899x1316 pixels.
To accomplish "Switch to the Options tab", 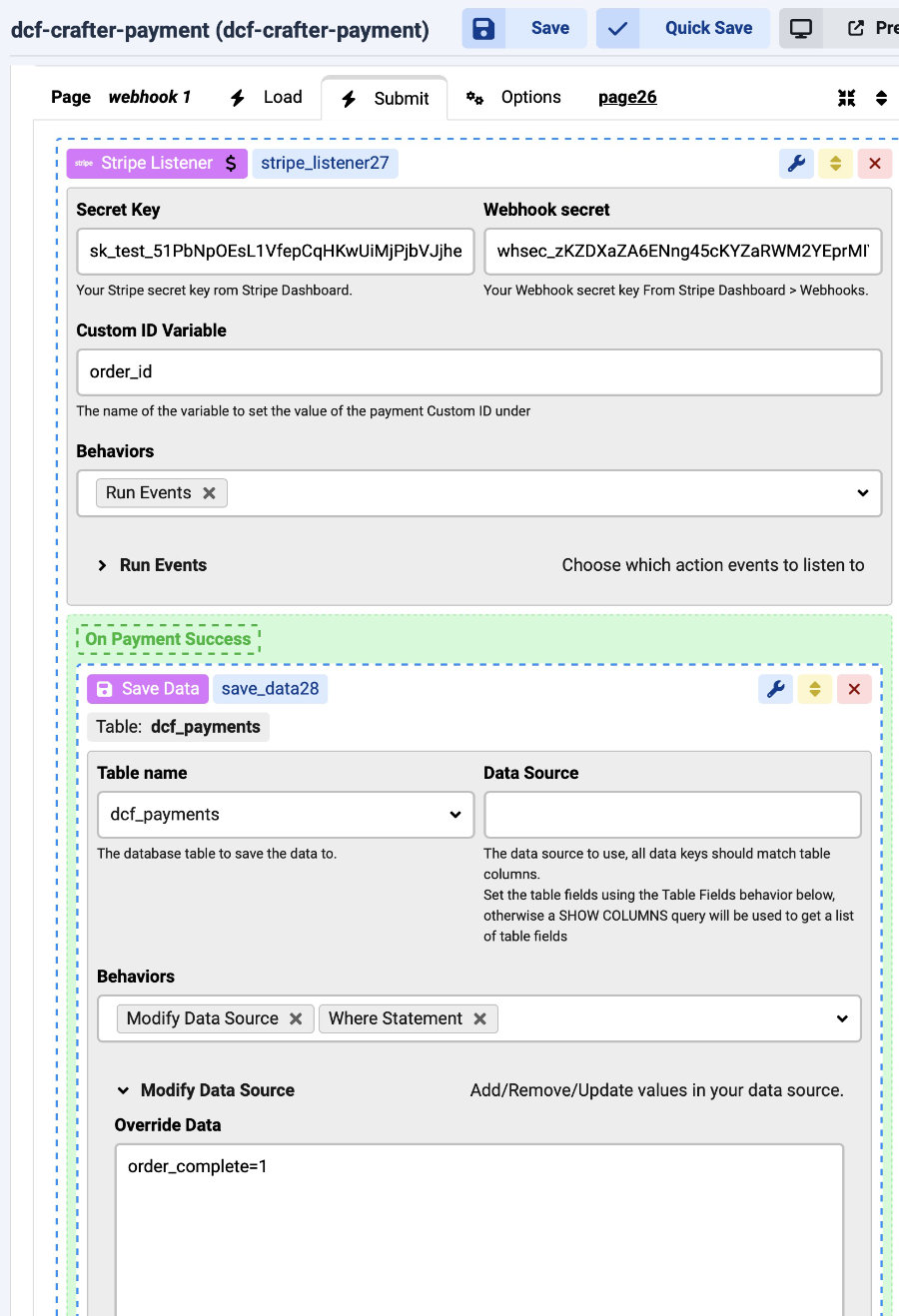I will coord(514,98).
